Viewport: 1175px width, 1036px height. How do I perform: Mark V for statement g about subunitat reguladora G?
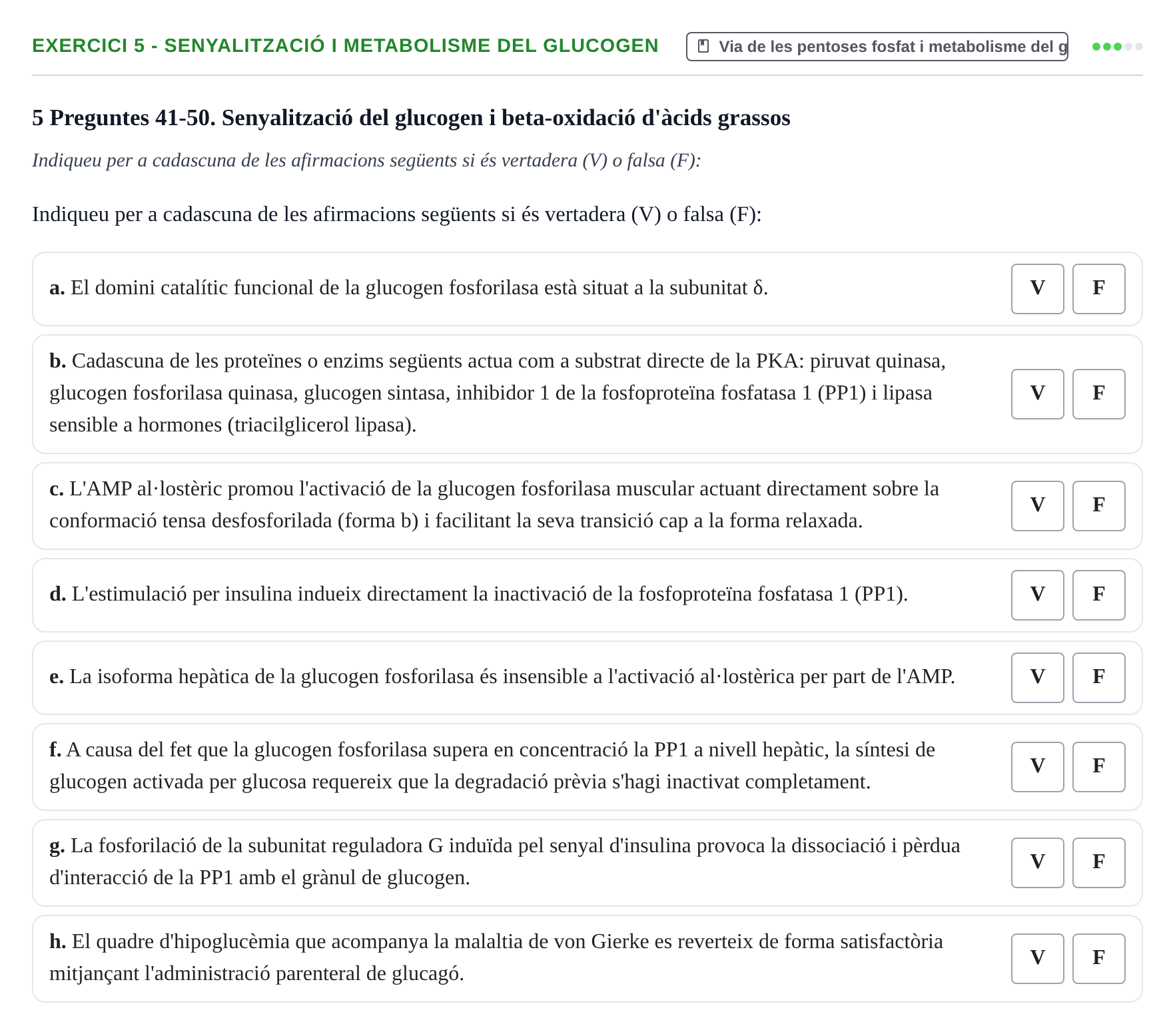[1037, 863]
